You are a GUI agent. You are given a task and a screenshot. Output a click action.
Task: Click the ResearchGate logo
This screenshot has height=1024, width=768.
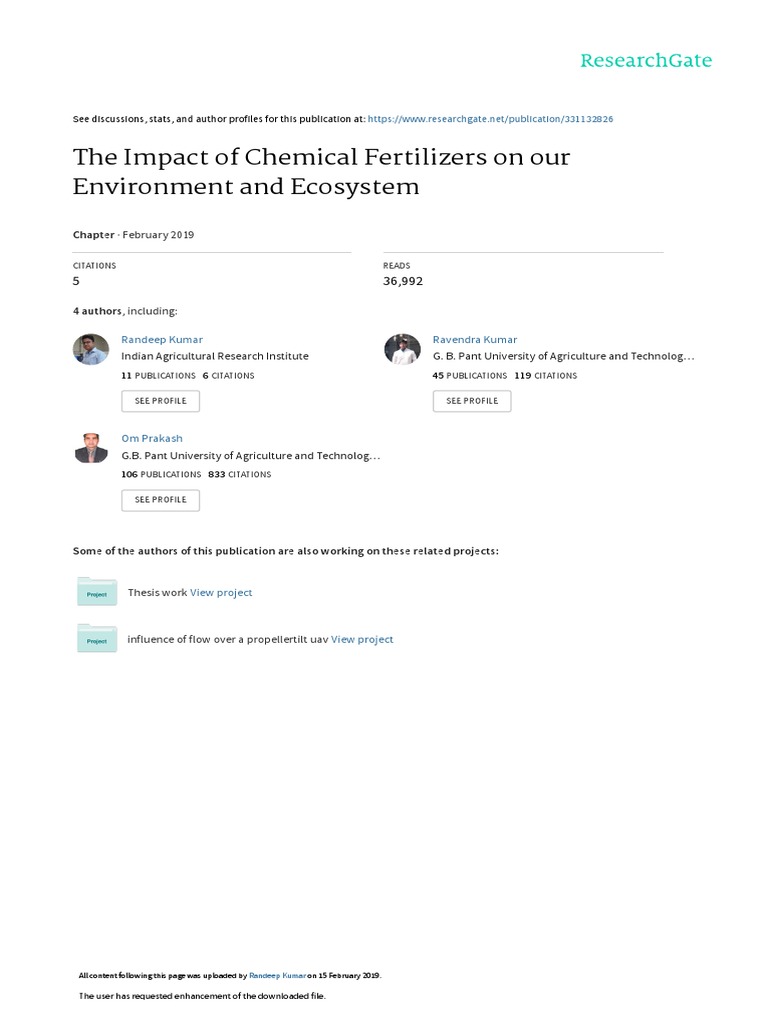point(646,61)
